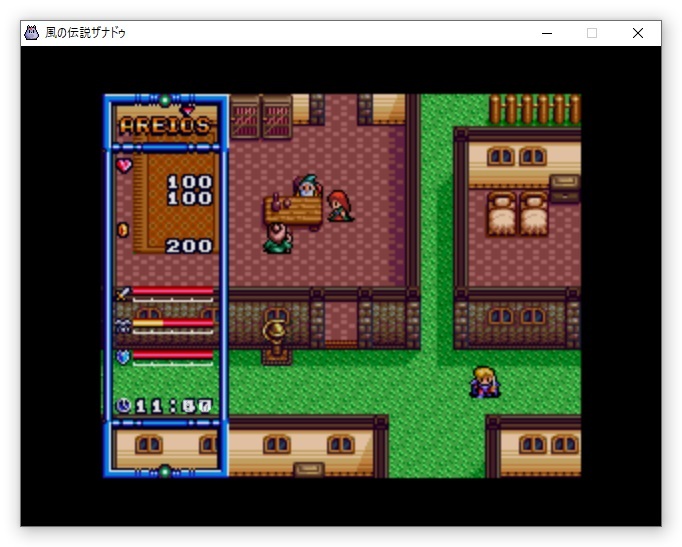Click the gold coin icon
Image resolution: width=682 pixels, height=547 pixels.
[123, 229]
